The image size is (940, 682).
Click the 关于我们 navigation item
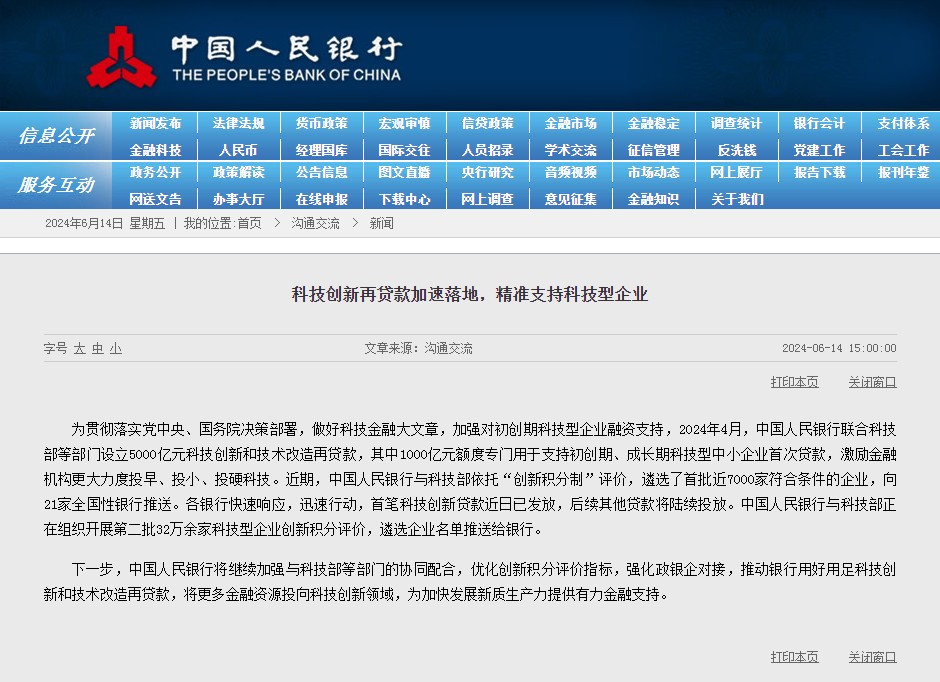[736, 199]
